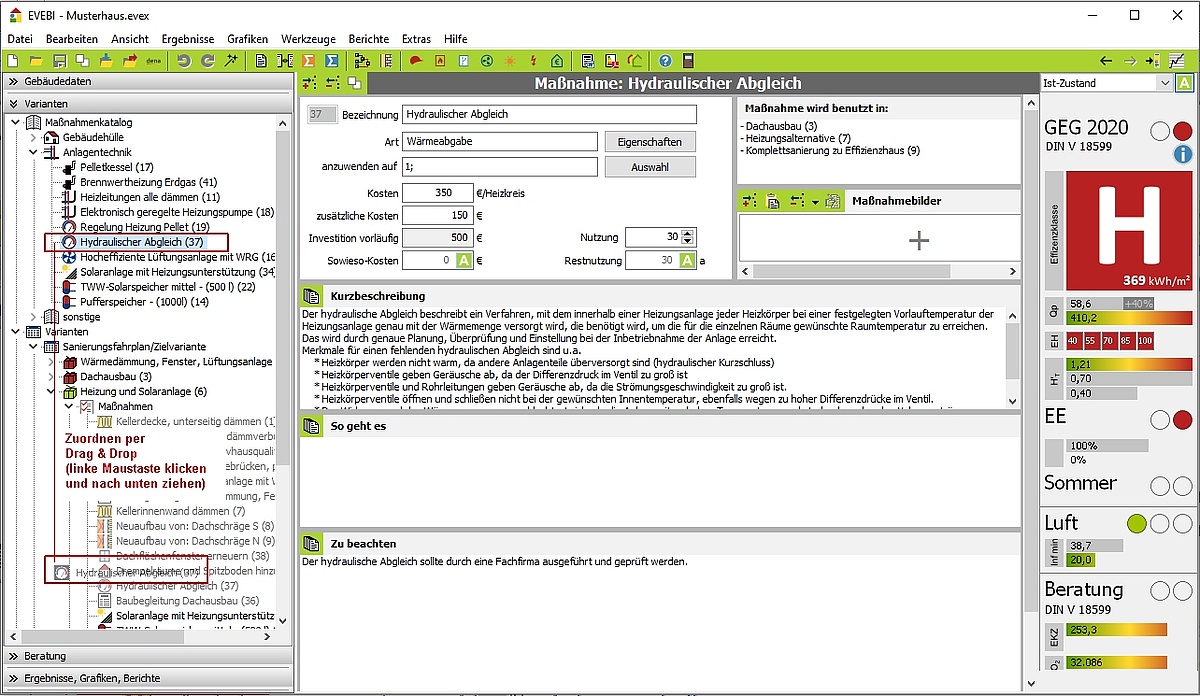Viewport: 1200px width, 696px height.
Task: Open the Ergebnisse menu
Action: (x=188, y=39)
